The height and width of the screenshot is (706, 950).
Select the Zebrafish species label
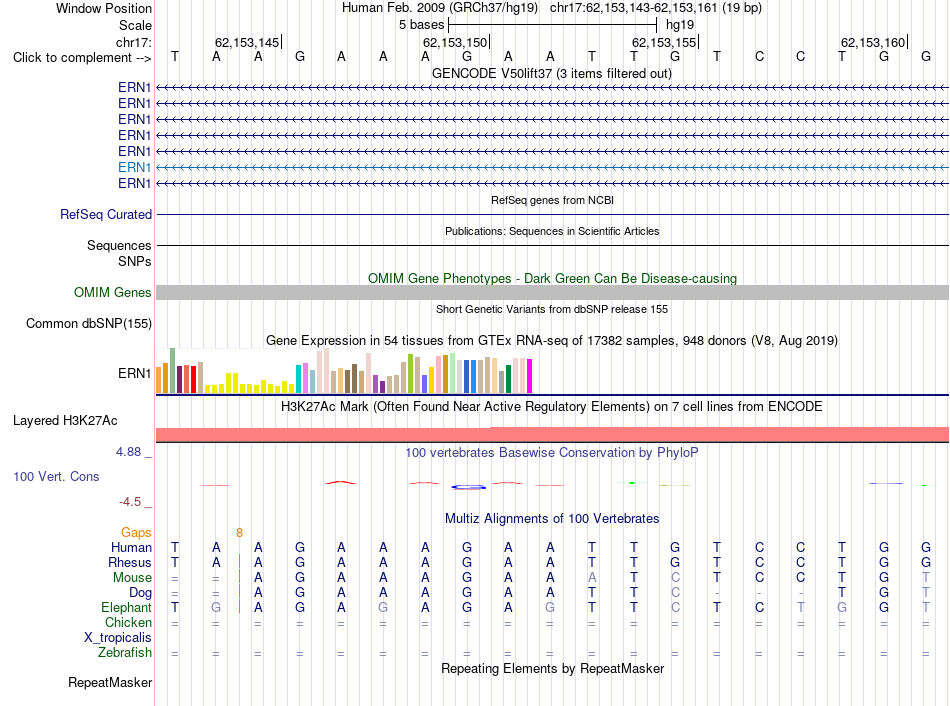[125, 653]
